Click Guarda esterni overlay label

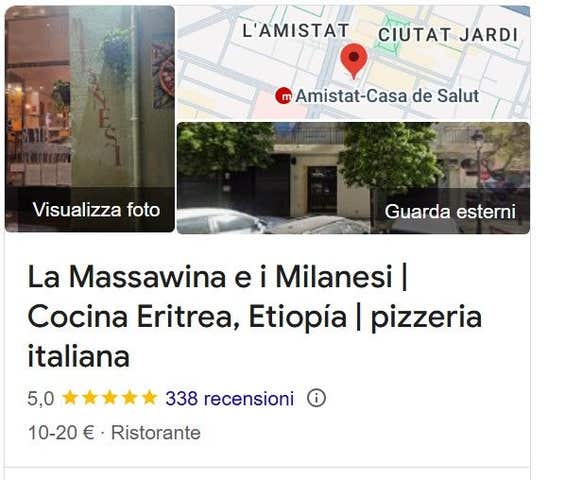coord(450,212)
